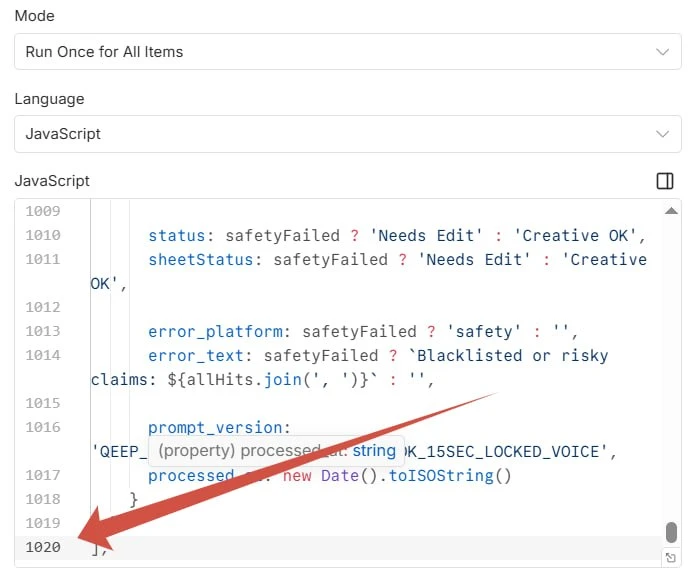Place cursor on status property line
Image resolution: width=695 pixels, height=579 pixels.
397,235
